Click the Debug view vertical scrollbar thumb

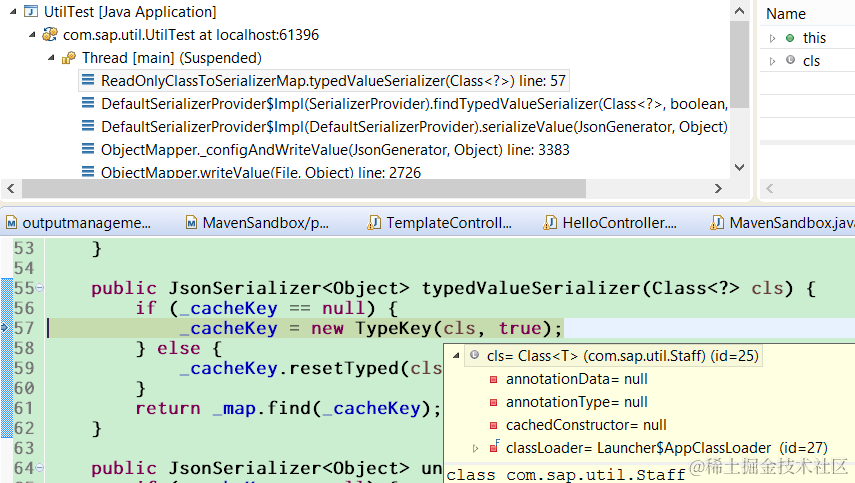[x=739, y=64]
